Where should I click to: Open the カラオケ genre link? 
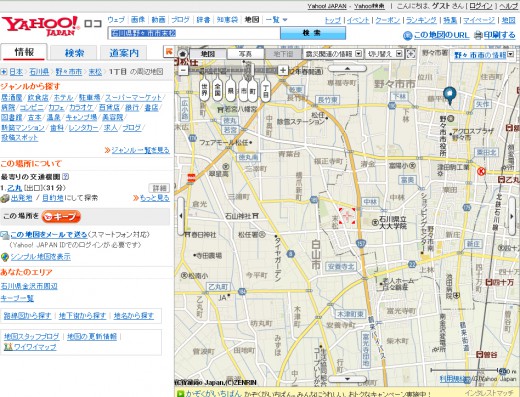[x=82, y=108]
